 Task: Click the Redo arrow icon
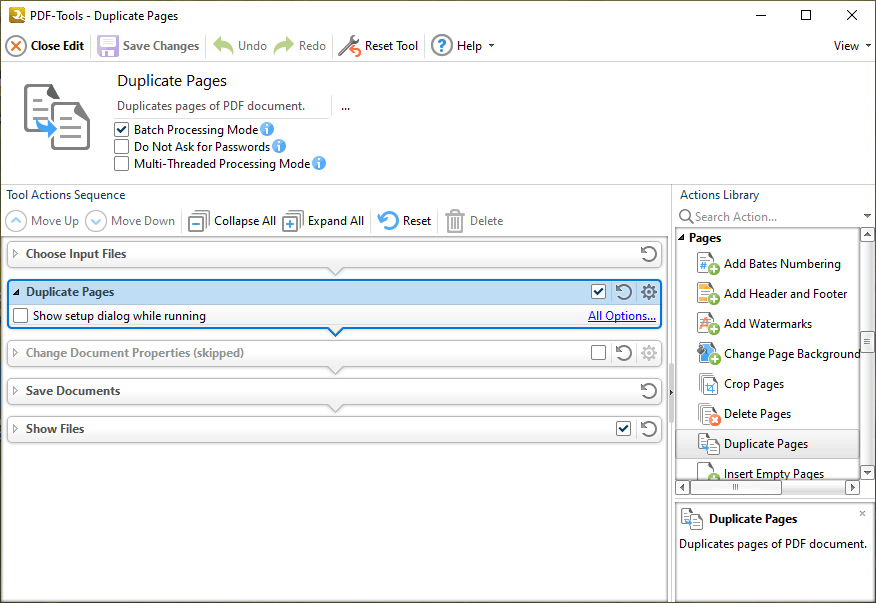coord(283,45)
